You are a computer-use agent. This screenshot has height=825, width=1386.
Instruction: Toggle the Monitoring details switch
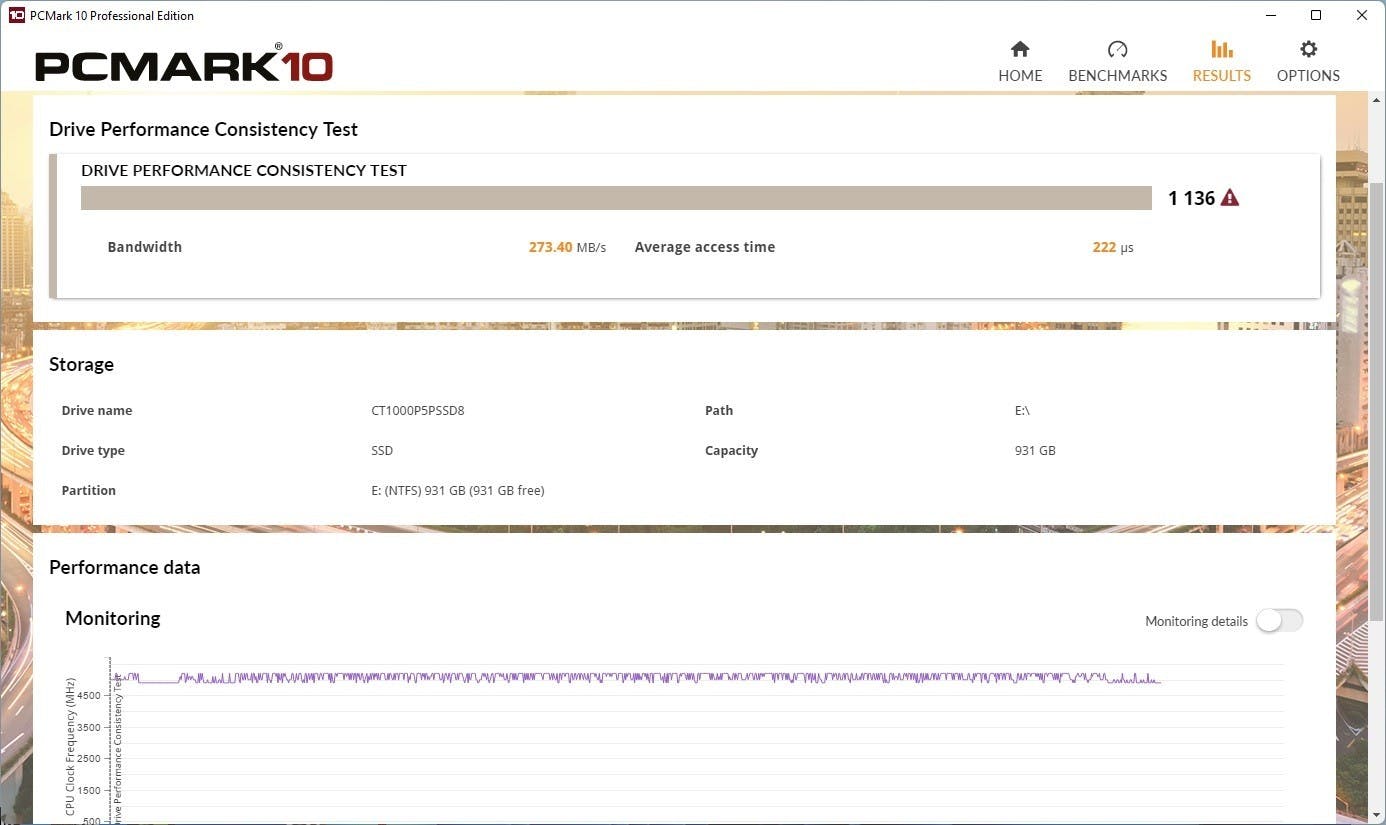click(x=1280, y=621)
